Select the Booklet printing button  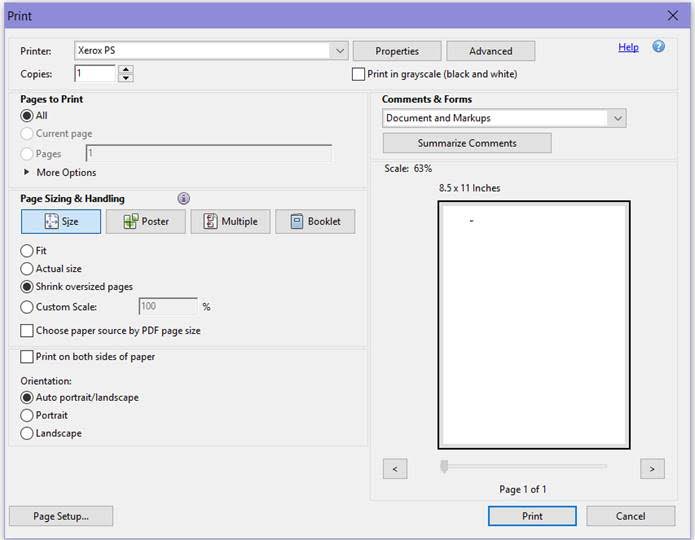coord(315,221)
